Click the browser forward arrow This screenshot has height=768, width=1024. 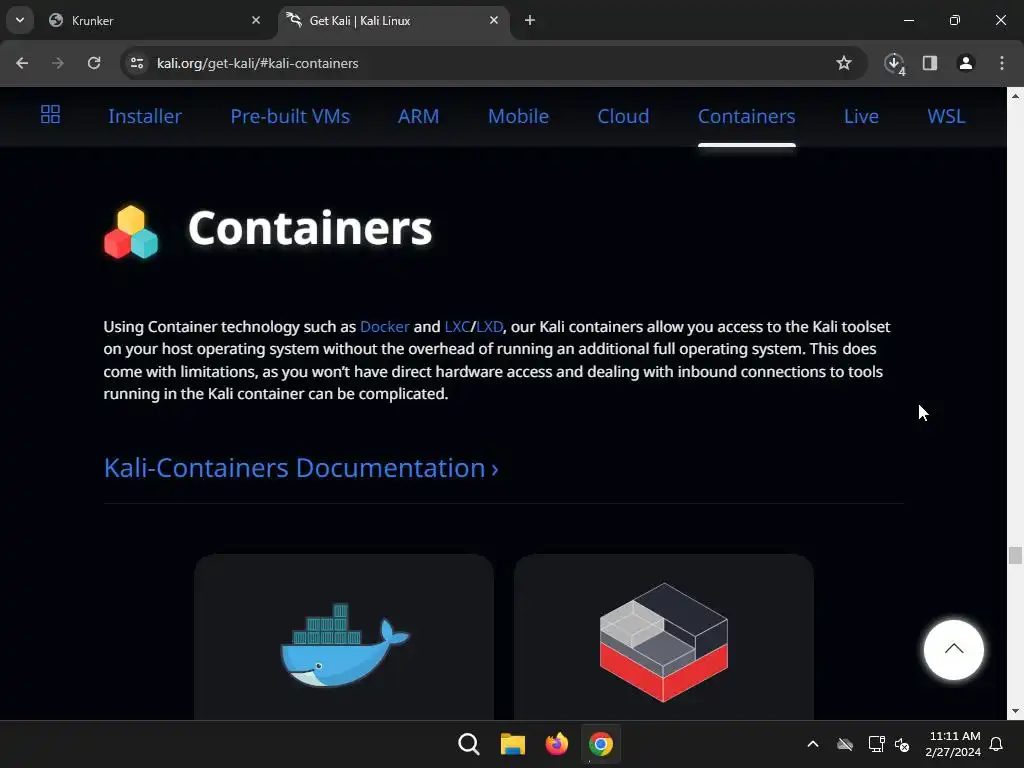tap(58, 63)
